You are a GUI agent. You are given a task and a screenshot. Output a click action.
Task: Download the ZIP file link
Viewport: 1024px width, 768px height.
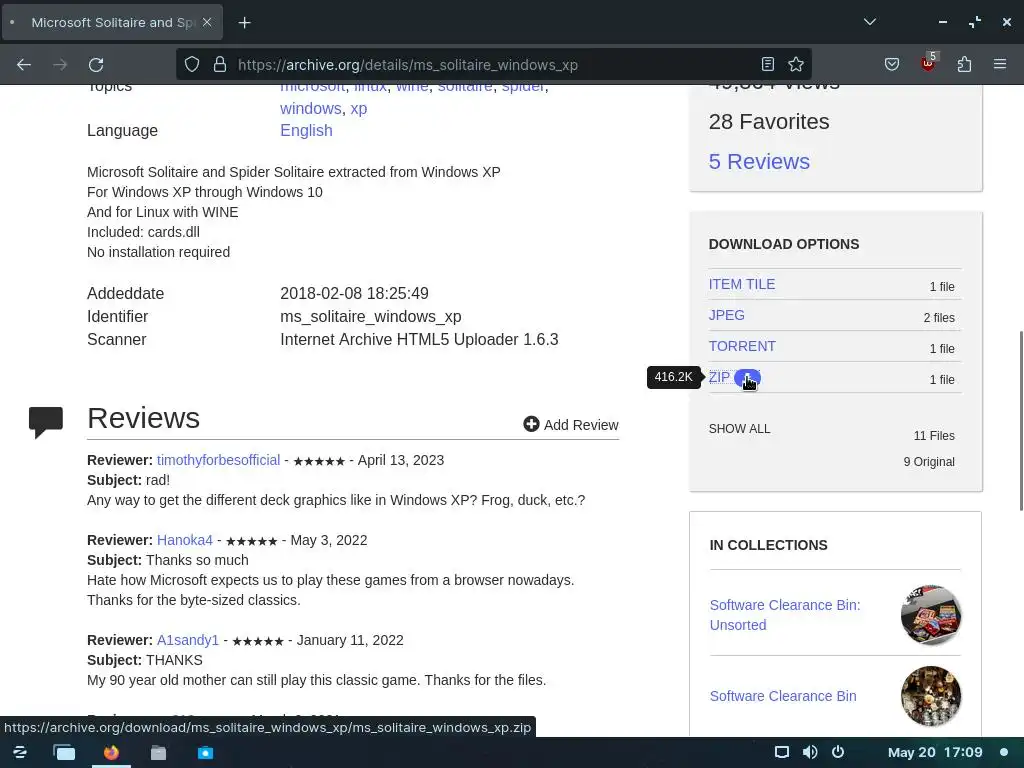point(719,377)
